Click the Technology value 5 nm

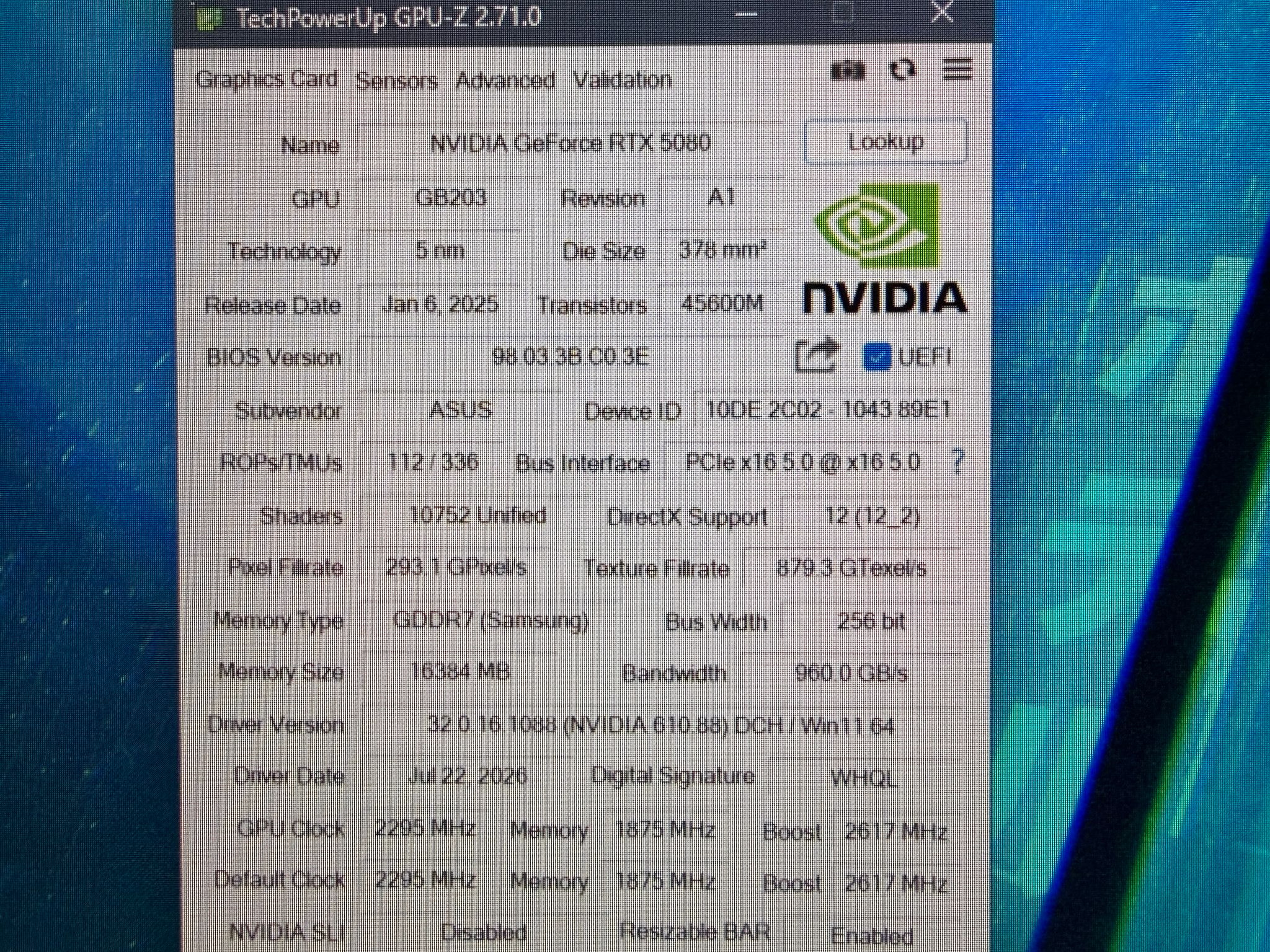[x=440, y=250]
